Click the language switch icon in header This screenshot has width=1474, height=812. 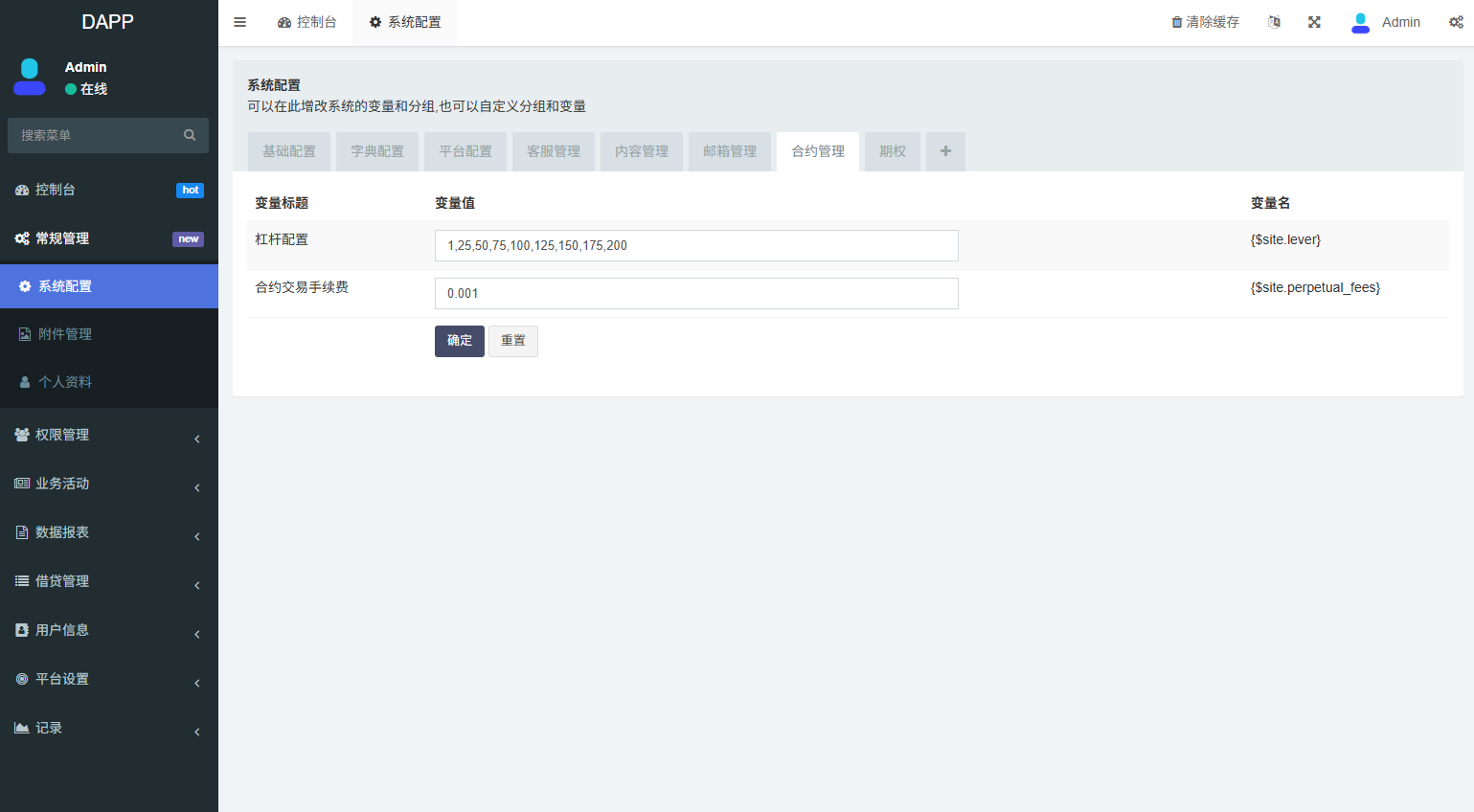(x=1274, y=22)
